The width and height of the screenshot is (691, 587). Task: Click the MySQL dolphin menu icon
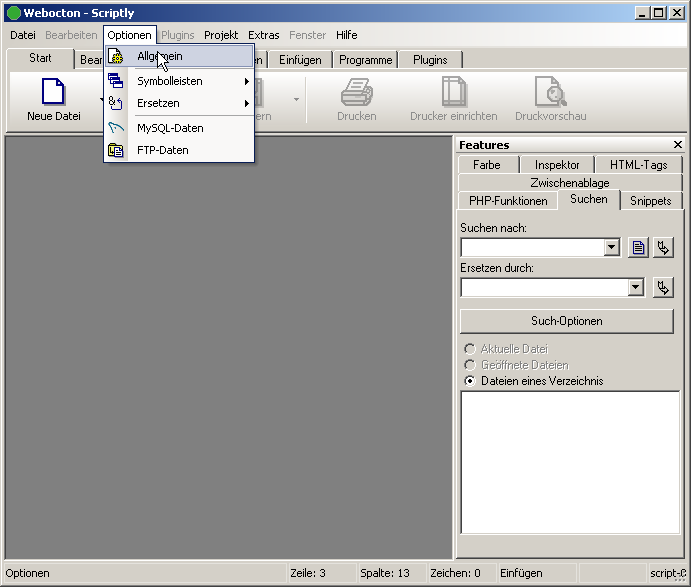point(115,128)
